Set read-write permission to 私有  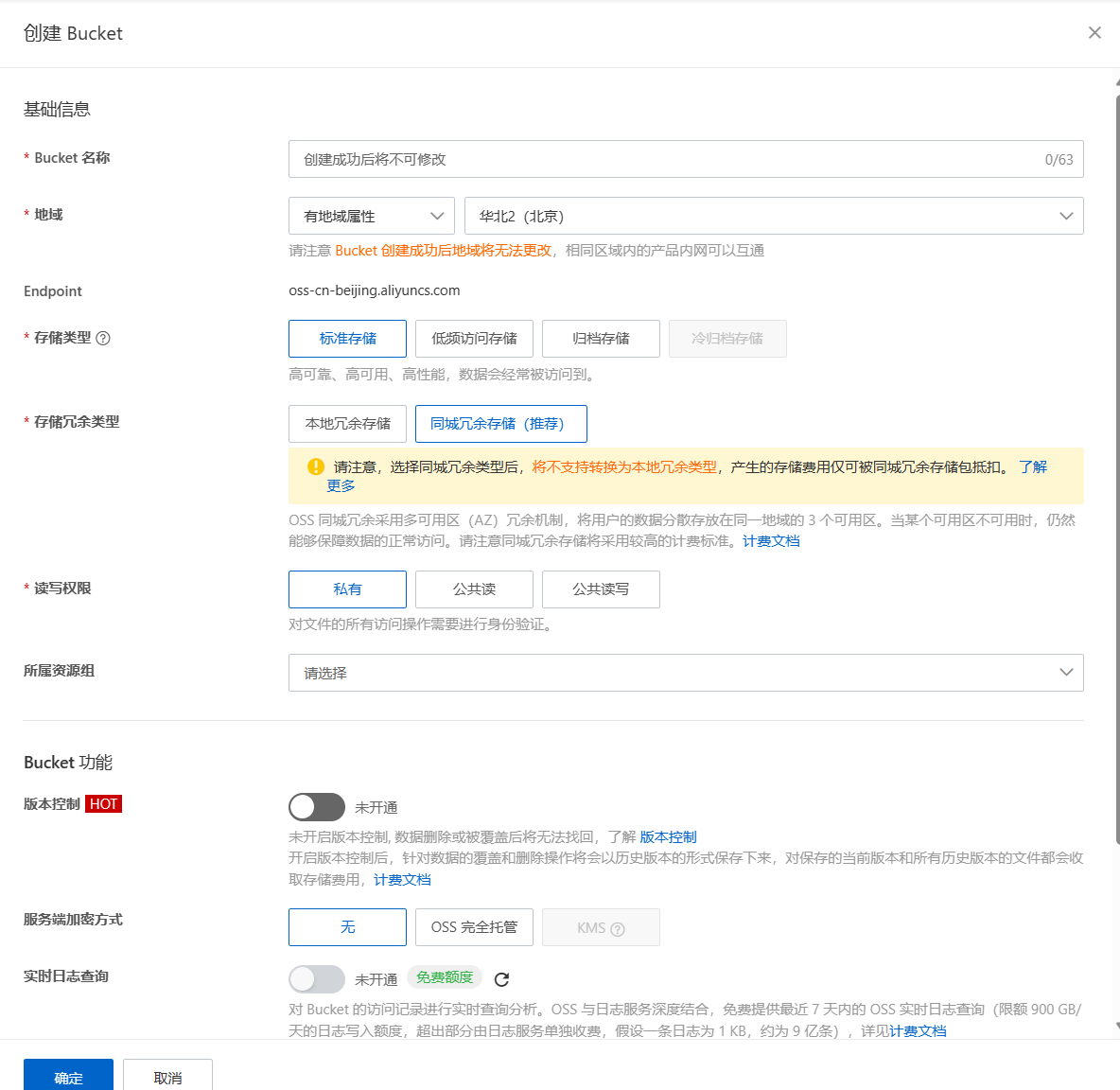tap(347, 589)
